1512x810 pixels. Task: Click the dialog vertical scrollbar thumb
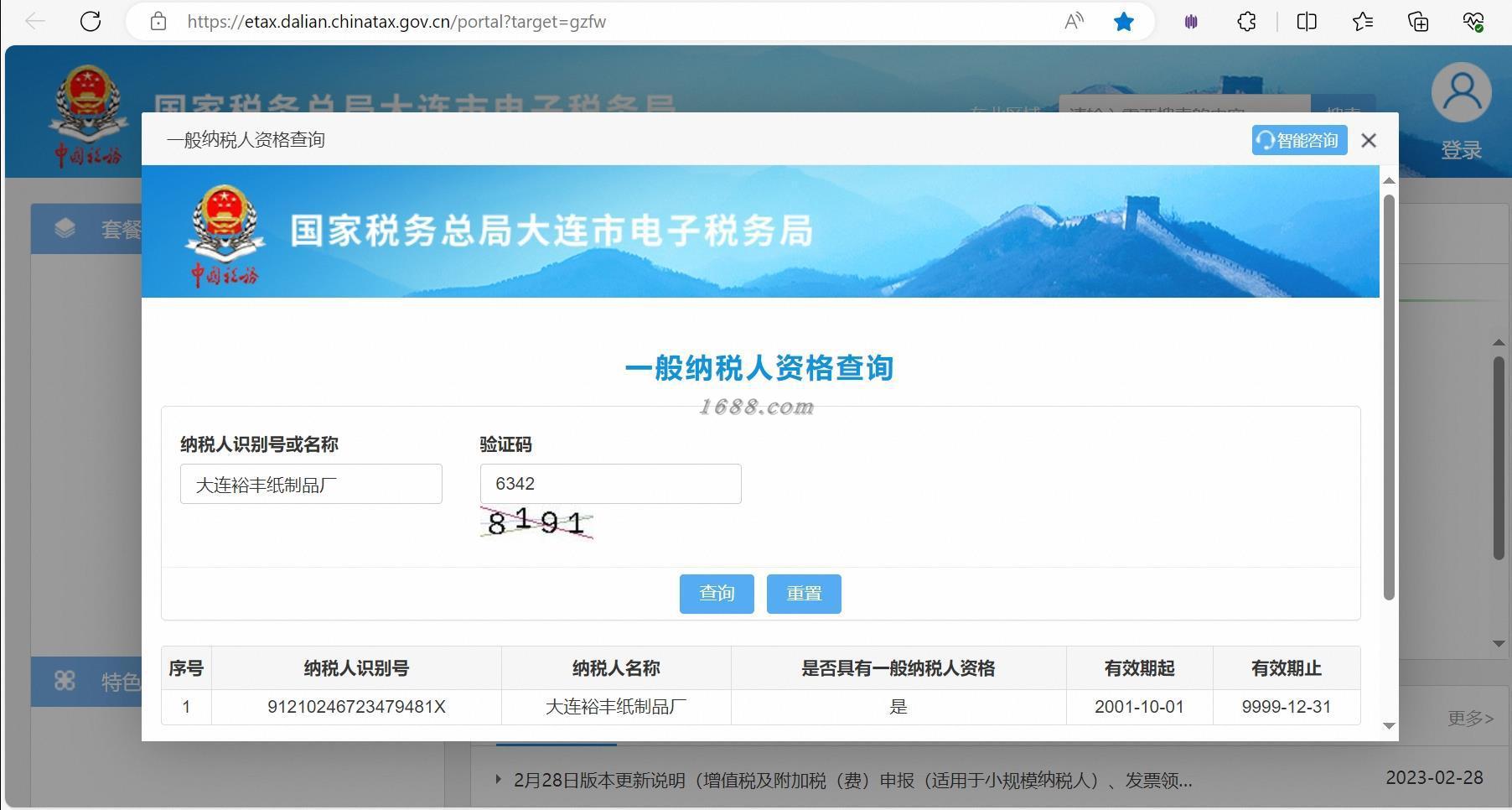(x=1389, y=397)
